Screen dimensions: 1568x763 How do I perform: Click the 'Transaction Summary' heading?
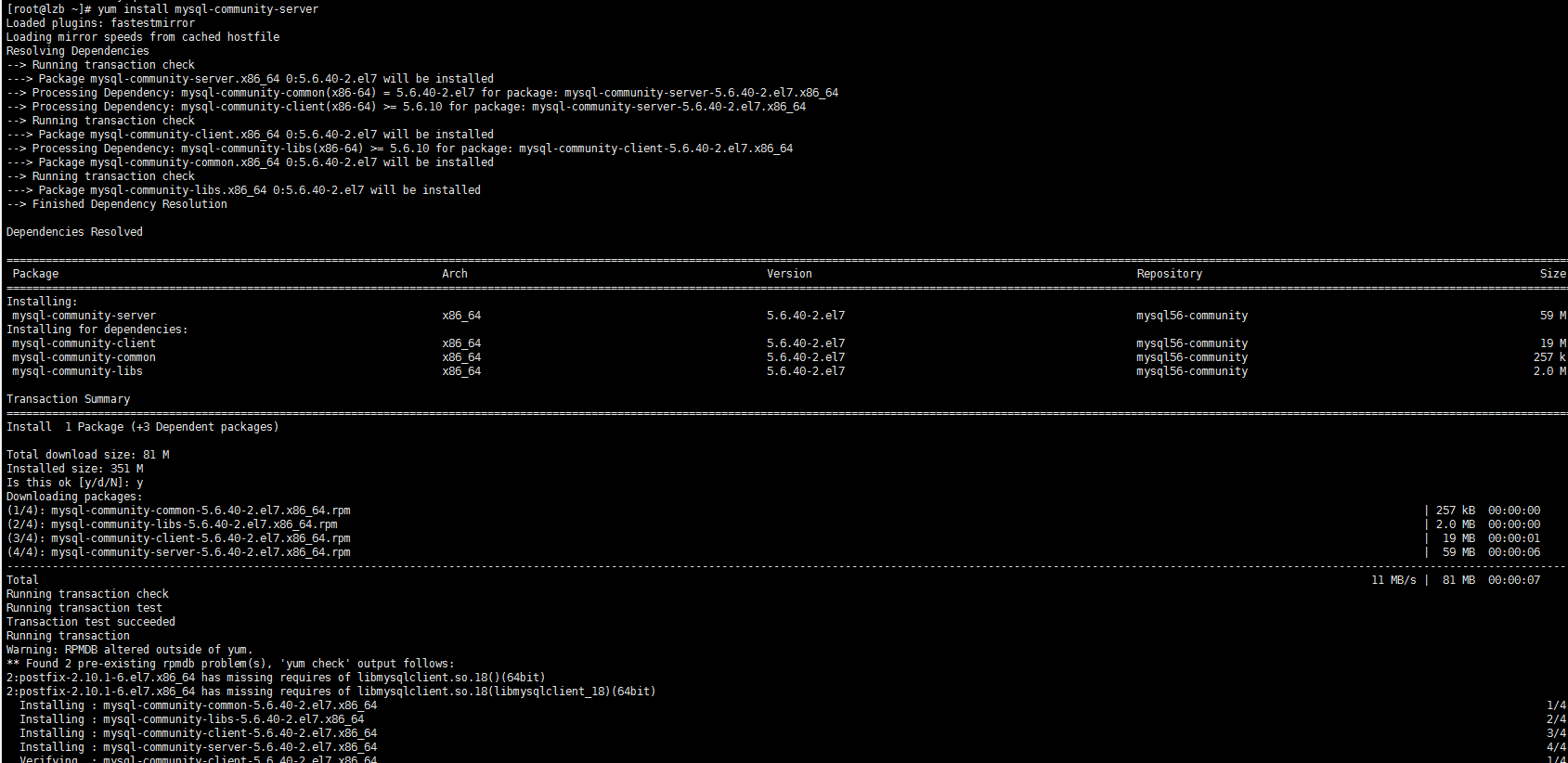click(x=69, y=399)
